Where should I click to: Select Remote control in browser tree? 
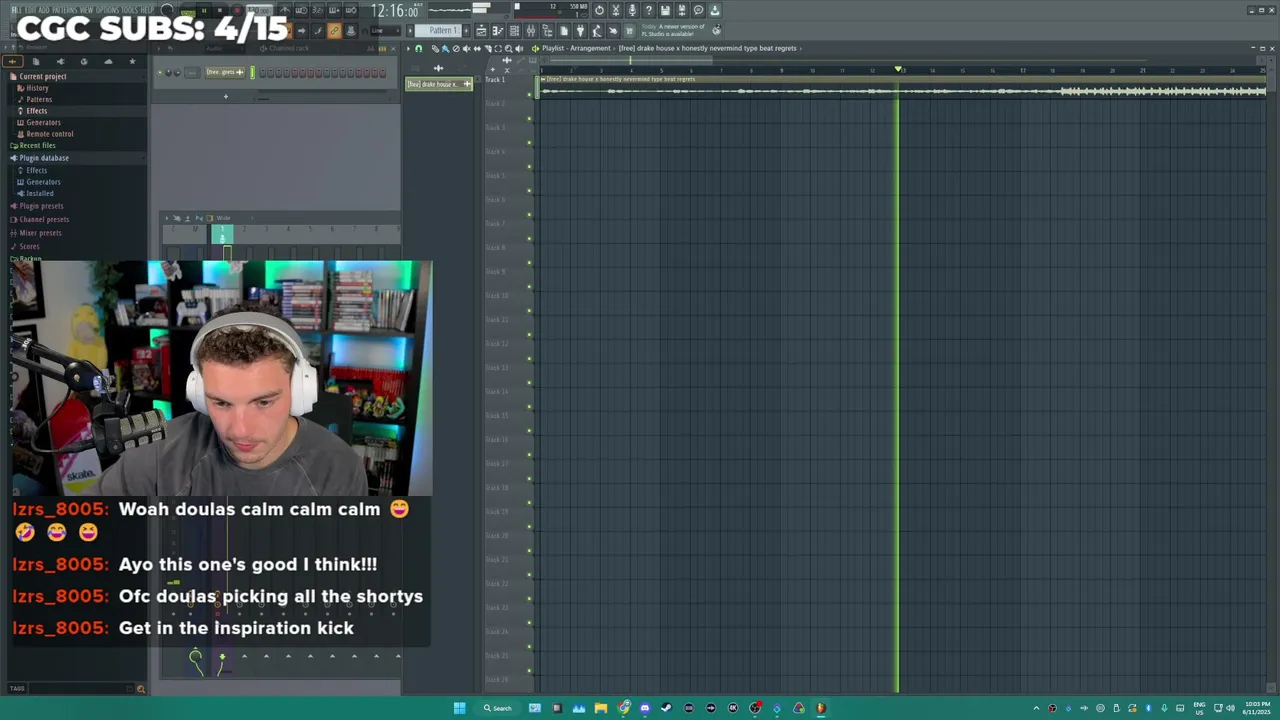click(49, 134)
